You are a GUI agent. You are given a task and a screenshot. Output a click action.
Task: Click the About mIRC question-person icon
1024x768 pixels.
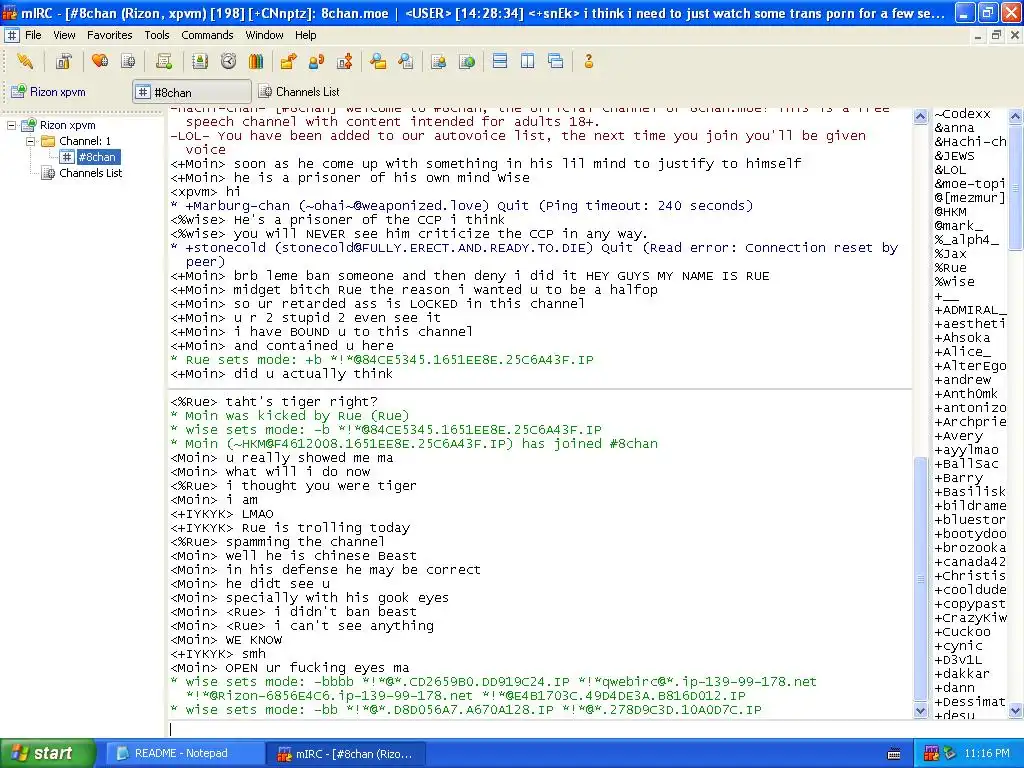click(x=588, y=61)
